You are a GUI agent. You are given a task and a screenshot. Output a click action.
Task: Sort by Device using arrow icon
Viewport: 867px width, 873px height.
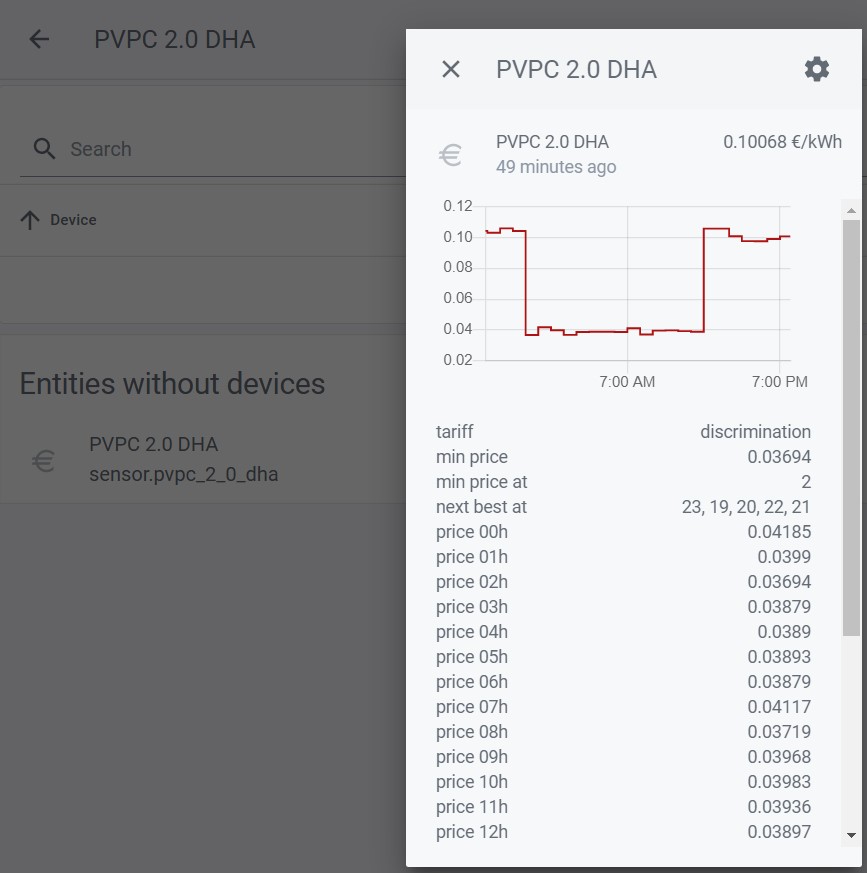tap(30, 220)
